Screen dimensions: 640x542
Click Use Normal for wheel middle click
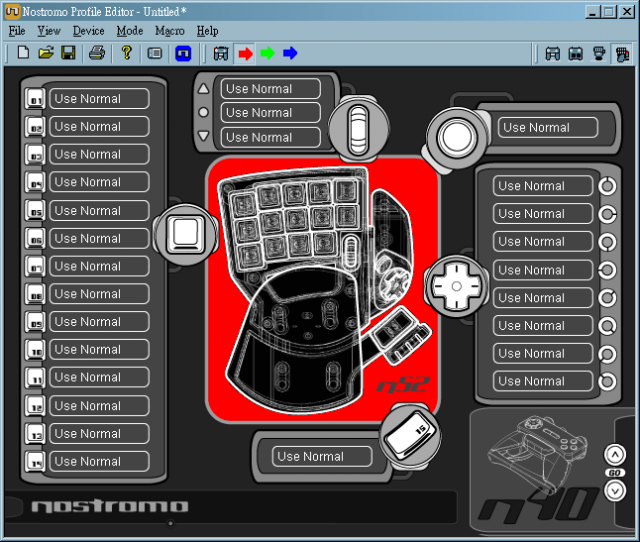click(x=271, y=113)
